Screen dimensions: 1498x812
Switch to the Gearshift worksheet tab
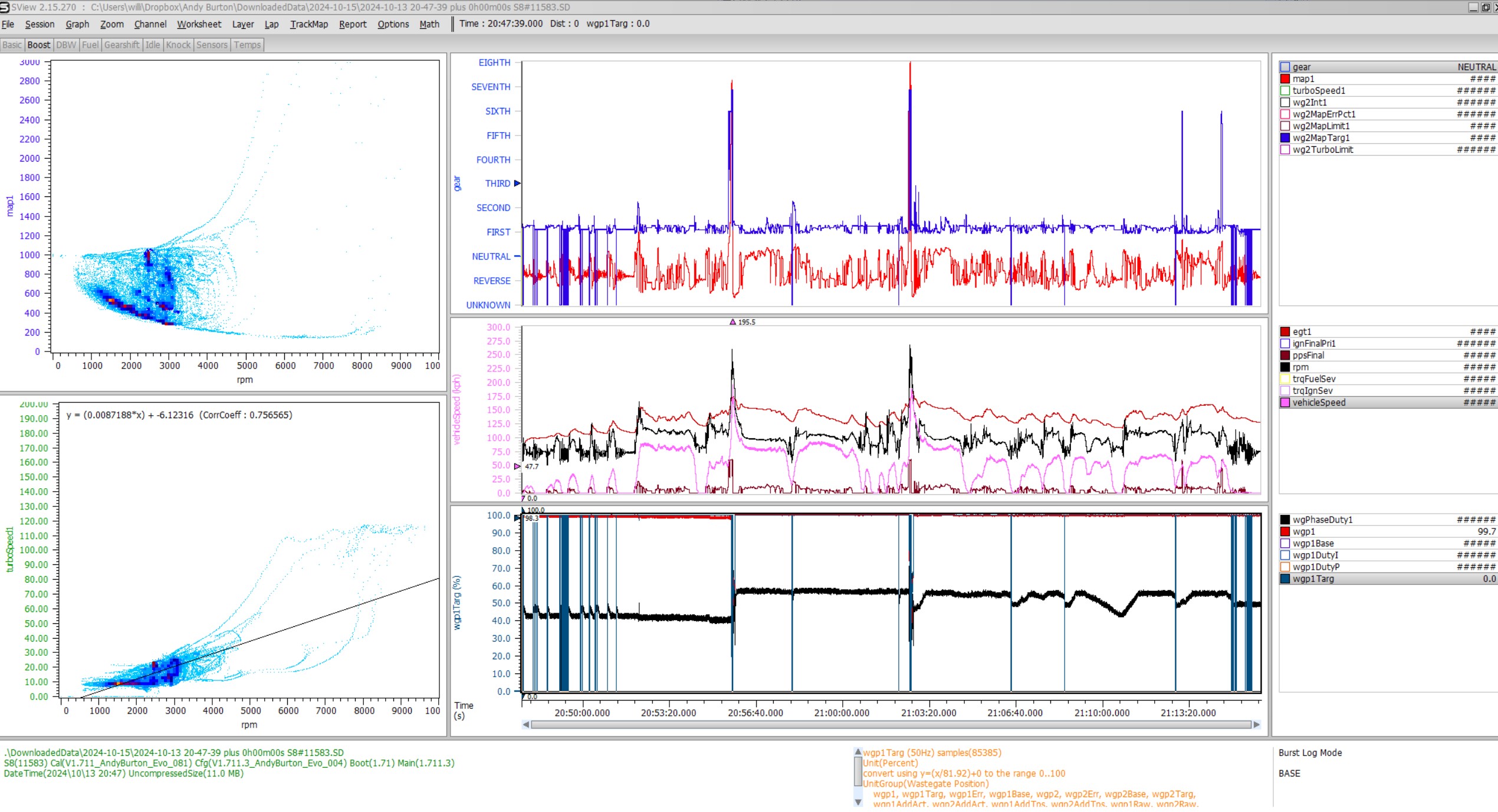point(121,45)
